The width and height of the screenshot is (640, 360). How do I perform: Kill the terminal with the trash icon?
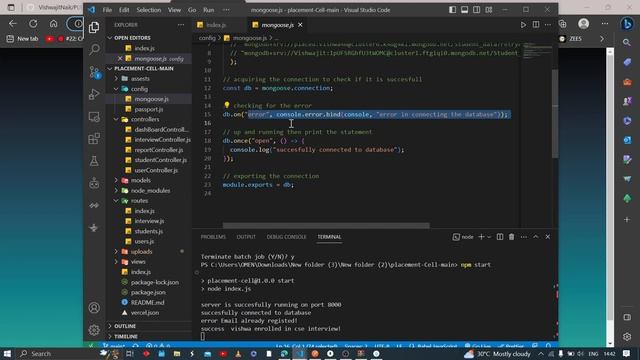(x=511, y=237)
